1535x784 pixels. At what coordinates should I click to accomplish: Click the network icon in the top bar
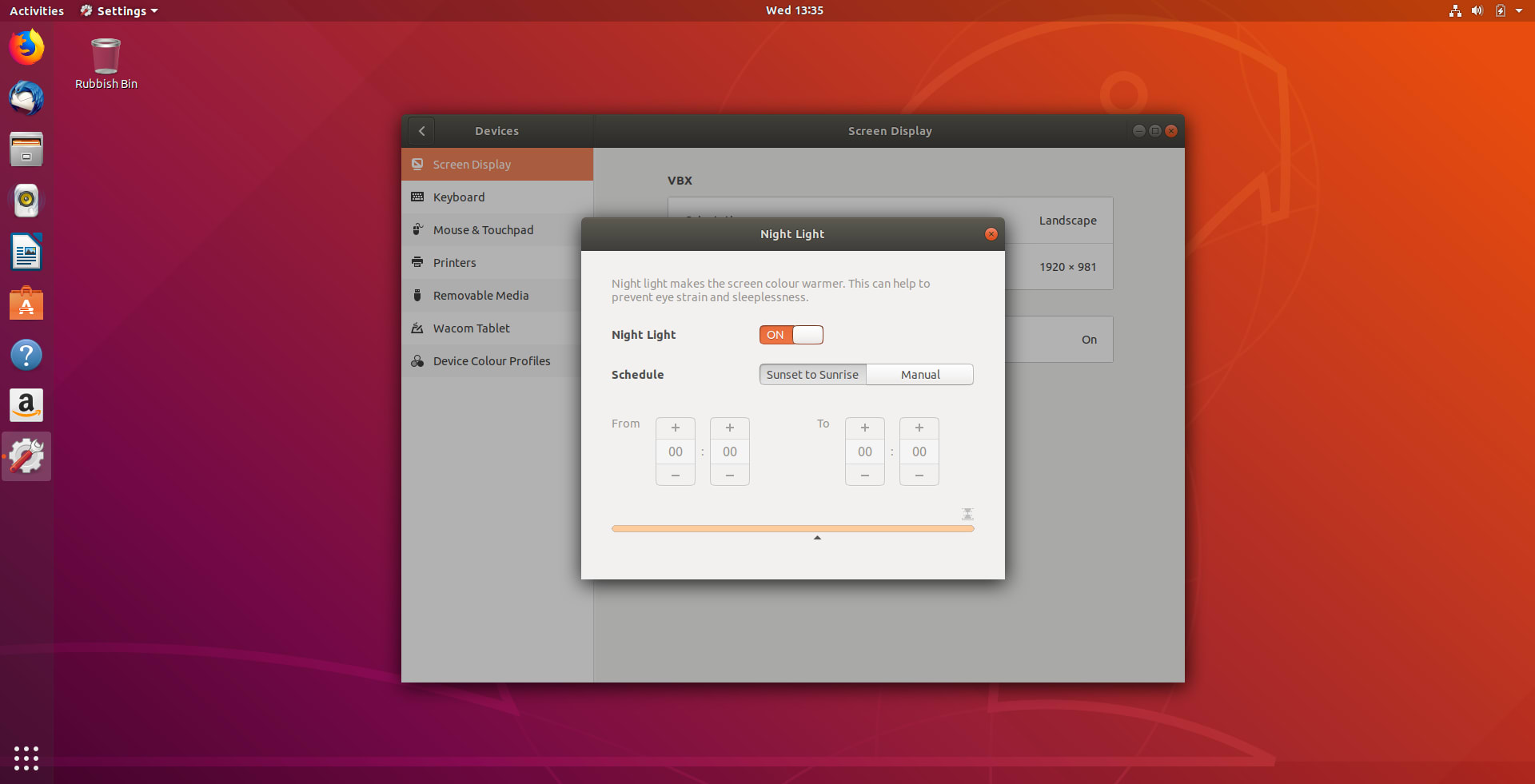1455,10
